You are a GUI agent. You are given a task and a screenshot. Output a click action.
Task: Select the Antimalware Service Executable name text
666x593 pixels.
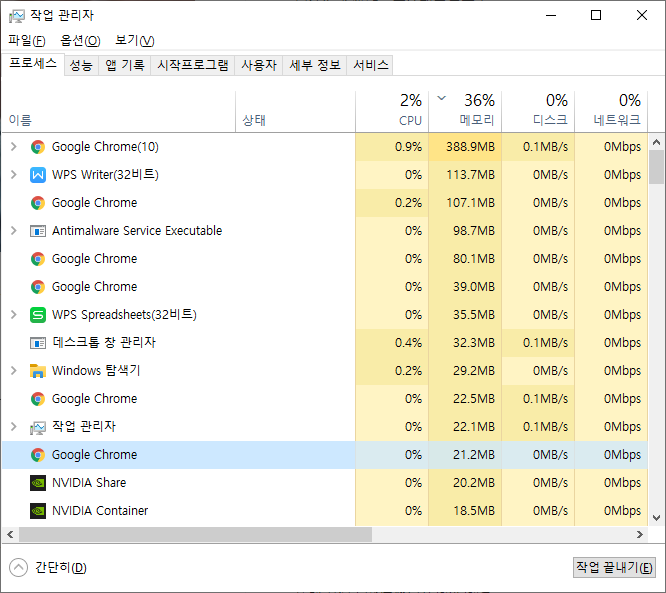[137, 231]
